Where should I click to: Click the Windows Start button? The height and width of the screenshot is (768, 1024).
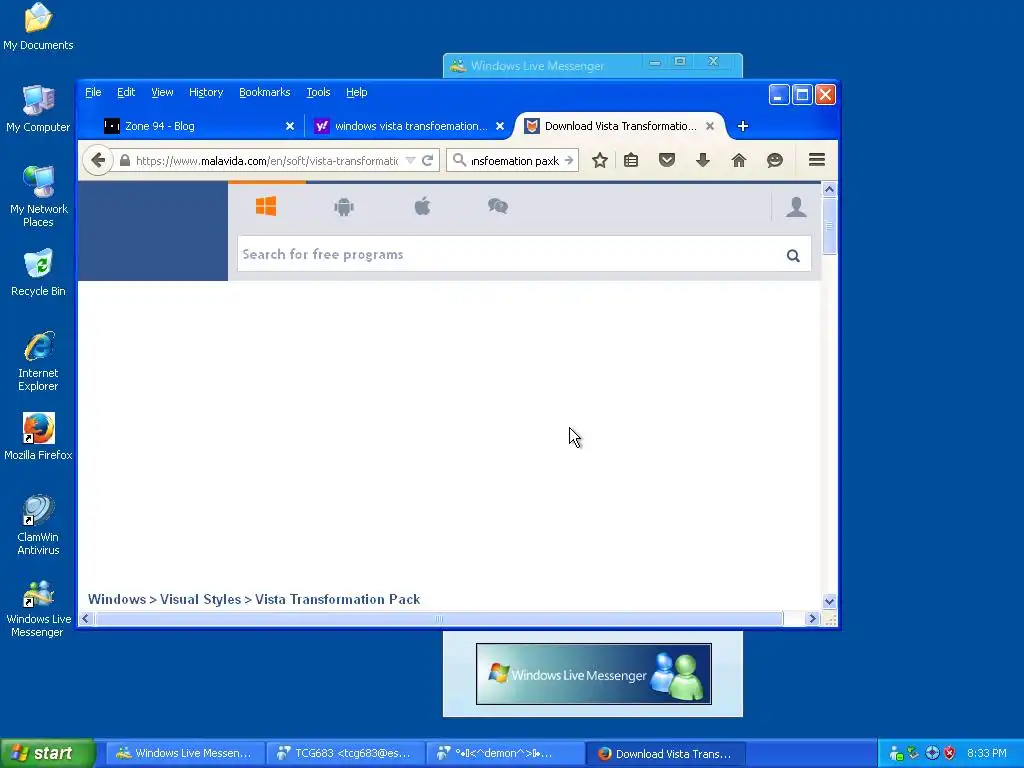pos(47,753)
